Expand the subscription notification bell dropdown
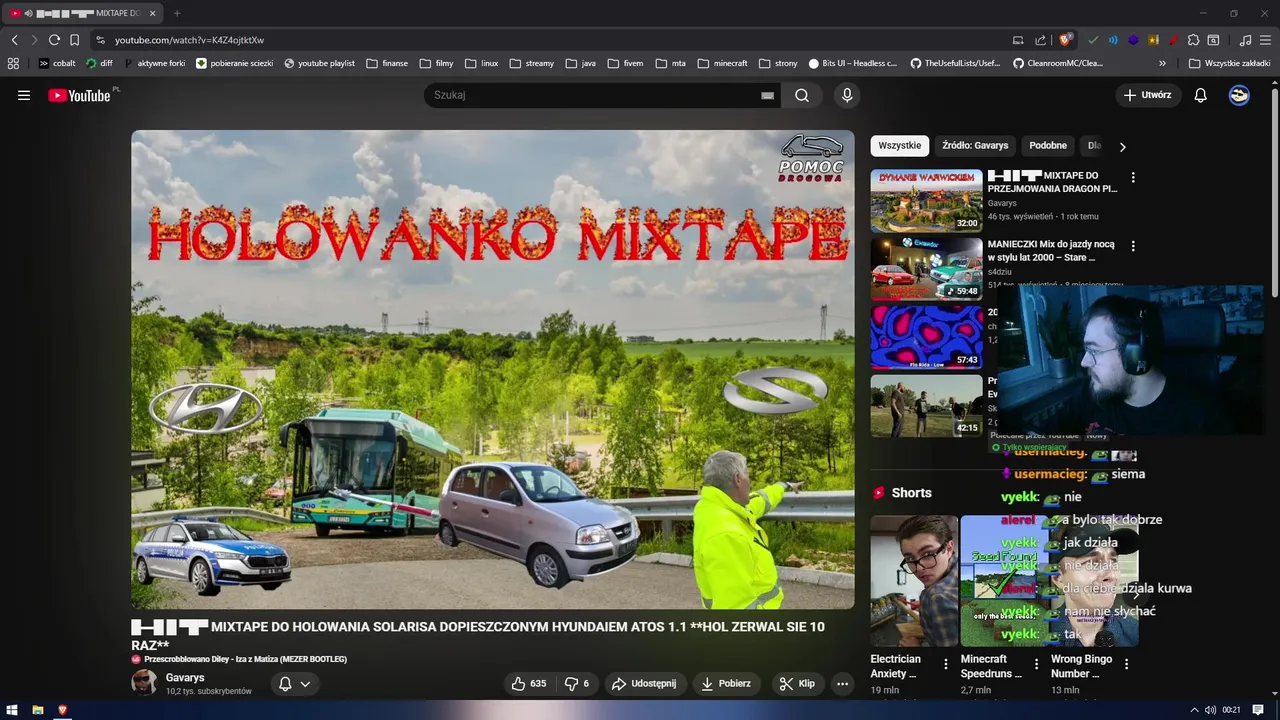Screen dimensions: 1280x720 click(x=295, y=683)
